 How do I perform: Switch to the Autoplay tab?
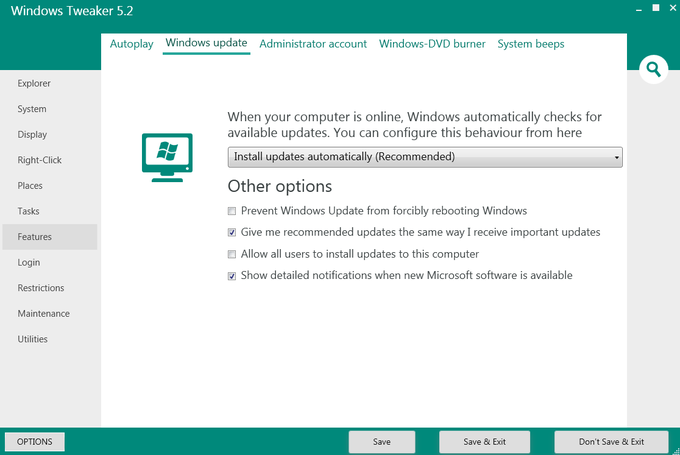click(131, 44)
